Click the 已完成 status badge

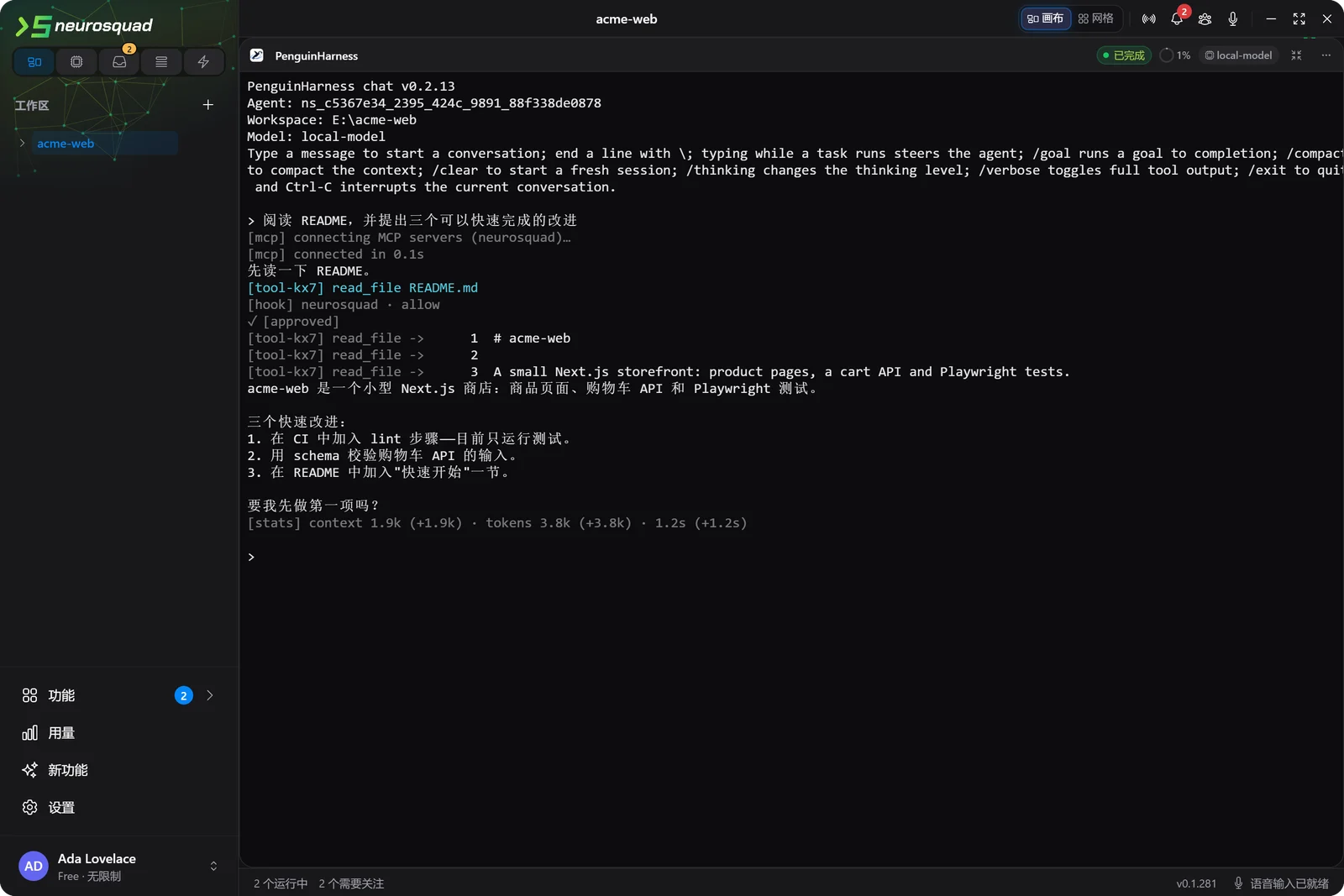[1124, 55]
